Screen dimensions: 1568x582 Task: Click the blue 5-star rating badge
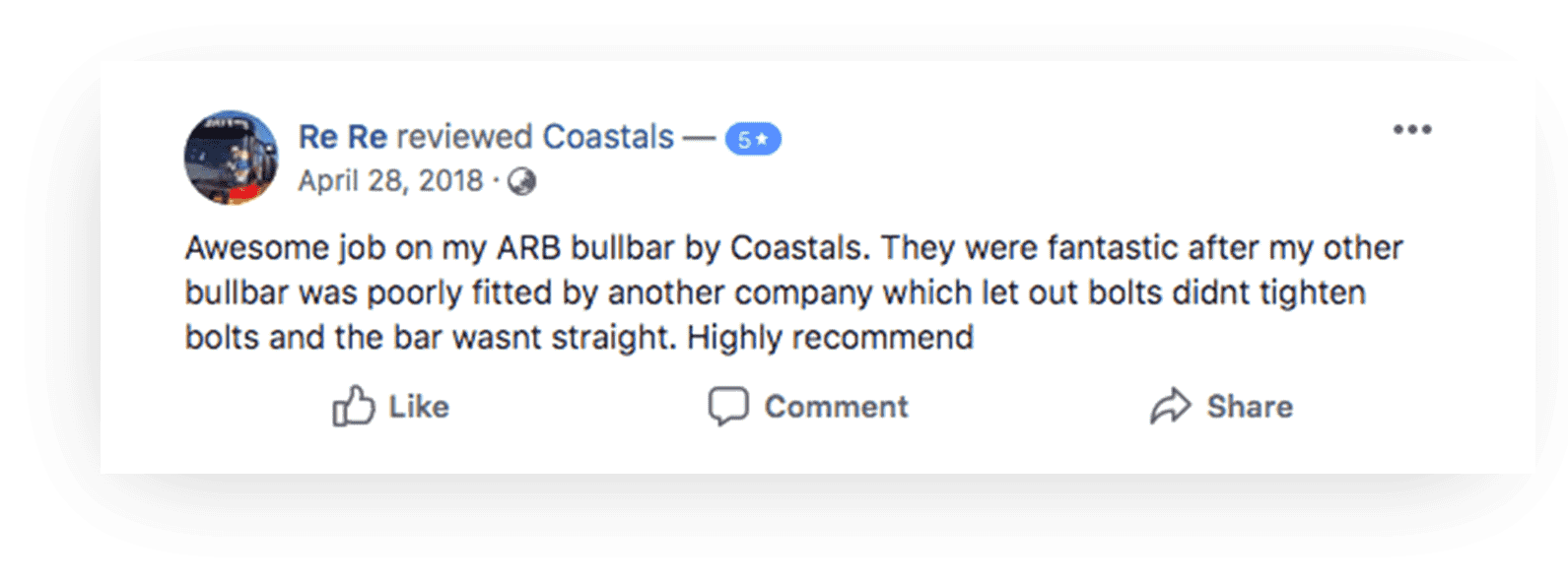753,139
